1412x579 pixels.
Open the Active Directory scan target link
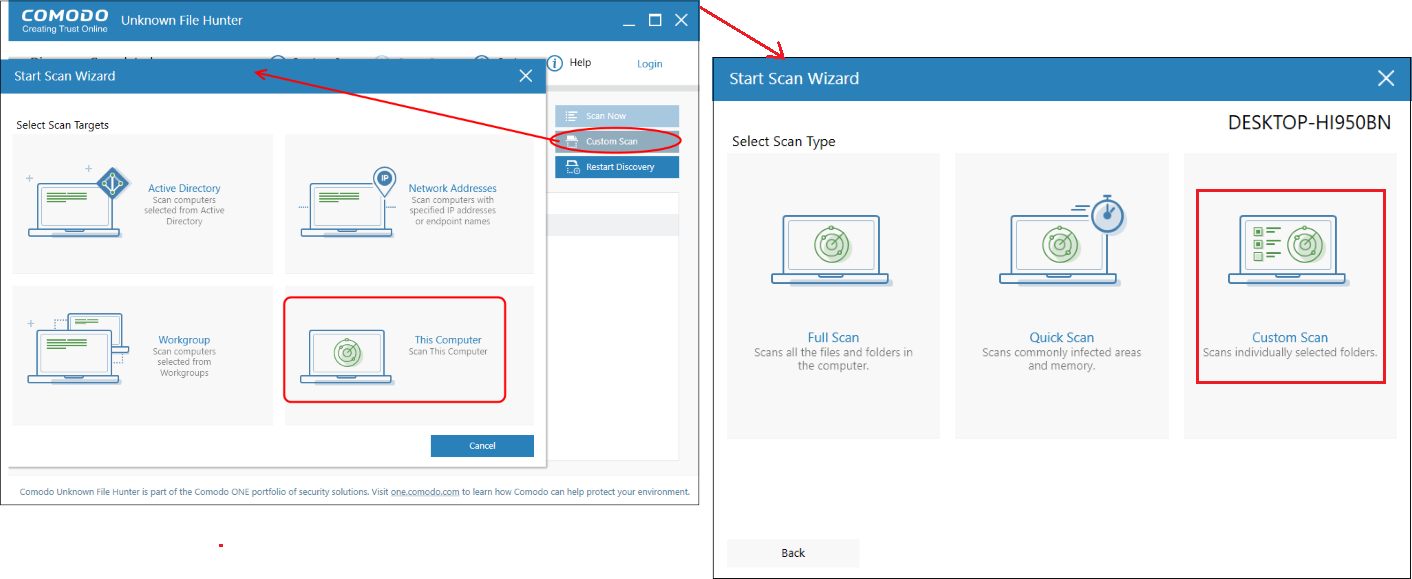[x=184, y=188]
